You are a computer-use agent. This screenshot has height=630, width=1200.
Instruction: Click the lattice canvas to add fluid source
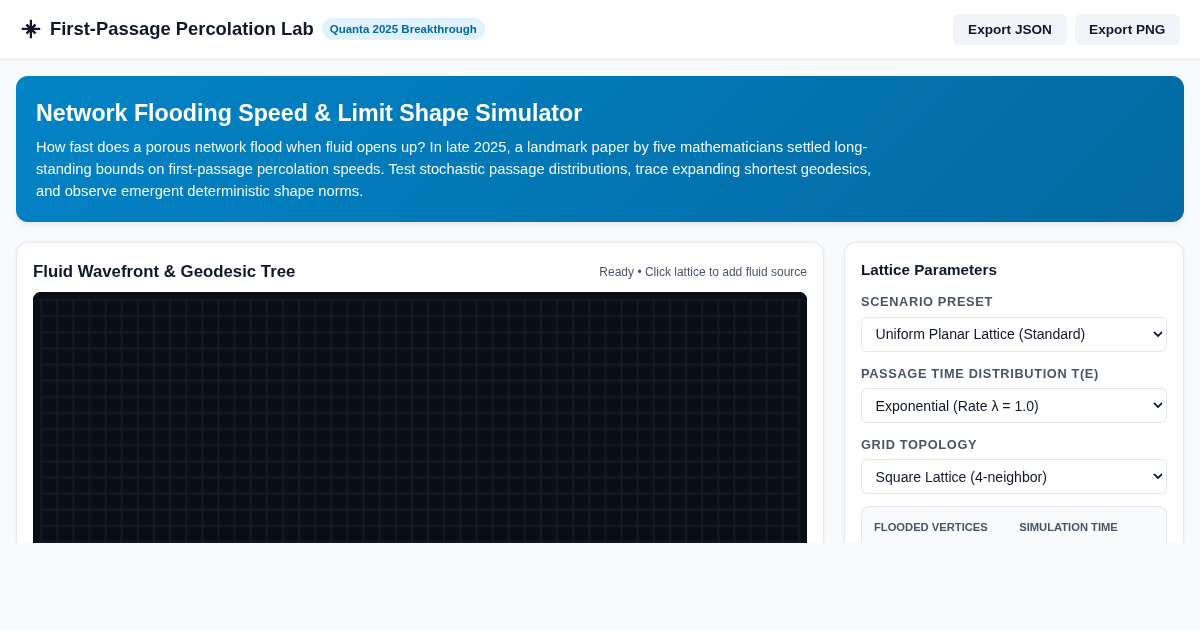[420, 418]
